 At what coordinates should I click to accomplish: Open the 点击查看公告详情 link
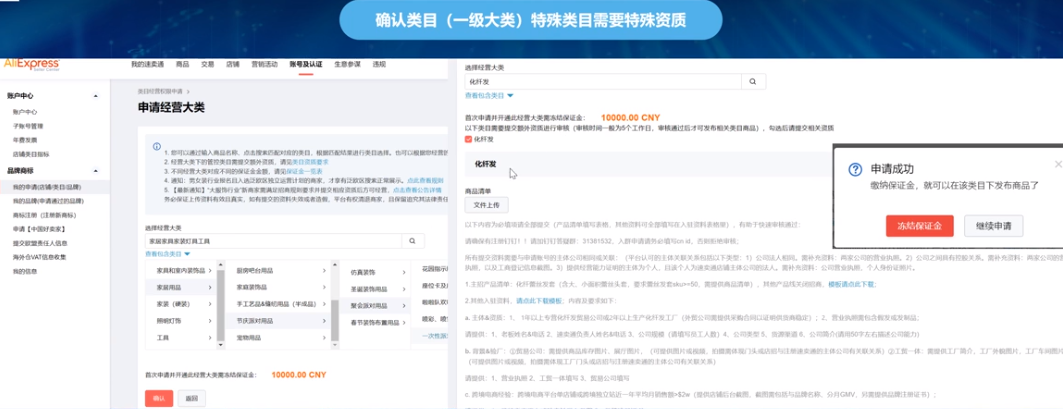pyautogui.click(x=418, y=190)
